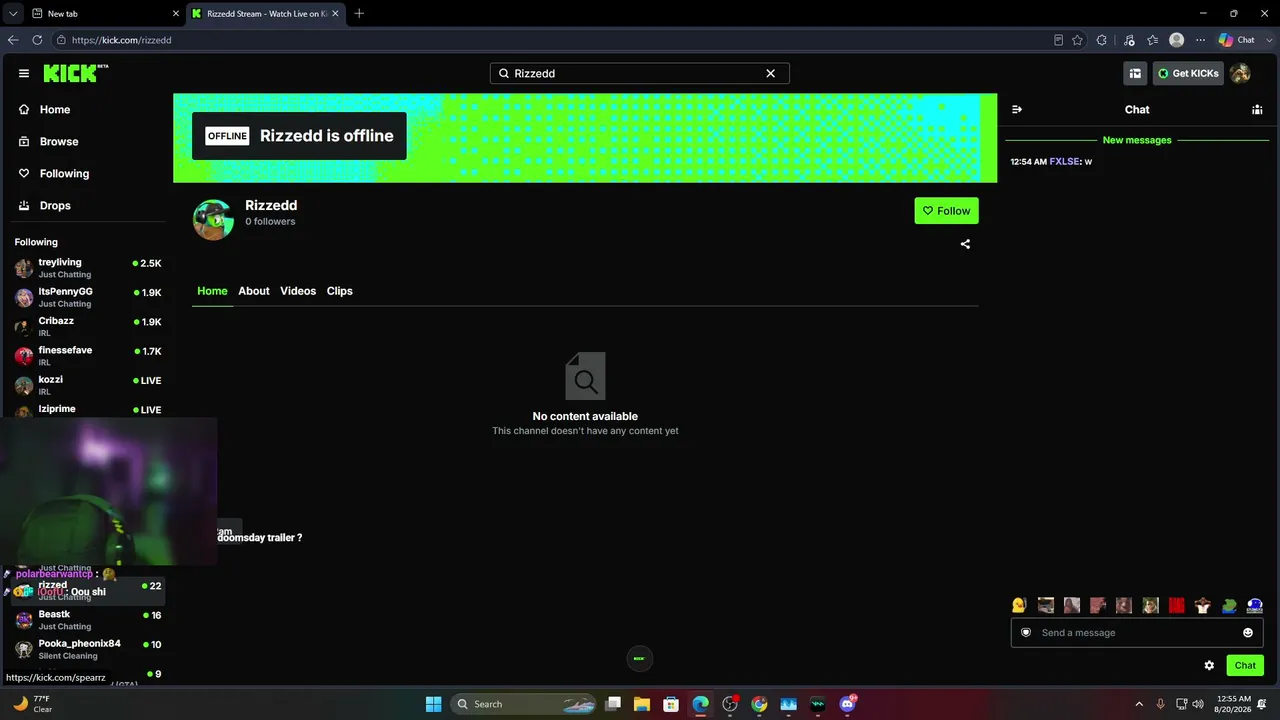The height and width of the screenshot is (720, 1280).
Task: Open browser extensions puzzle icon
Action: (x=1101, y=40)
